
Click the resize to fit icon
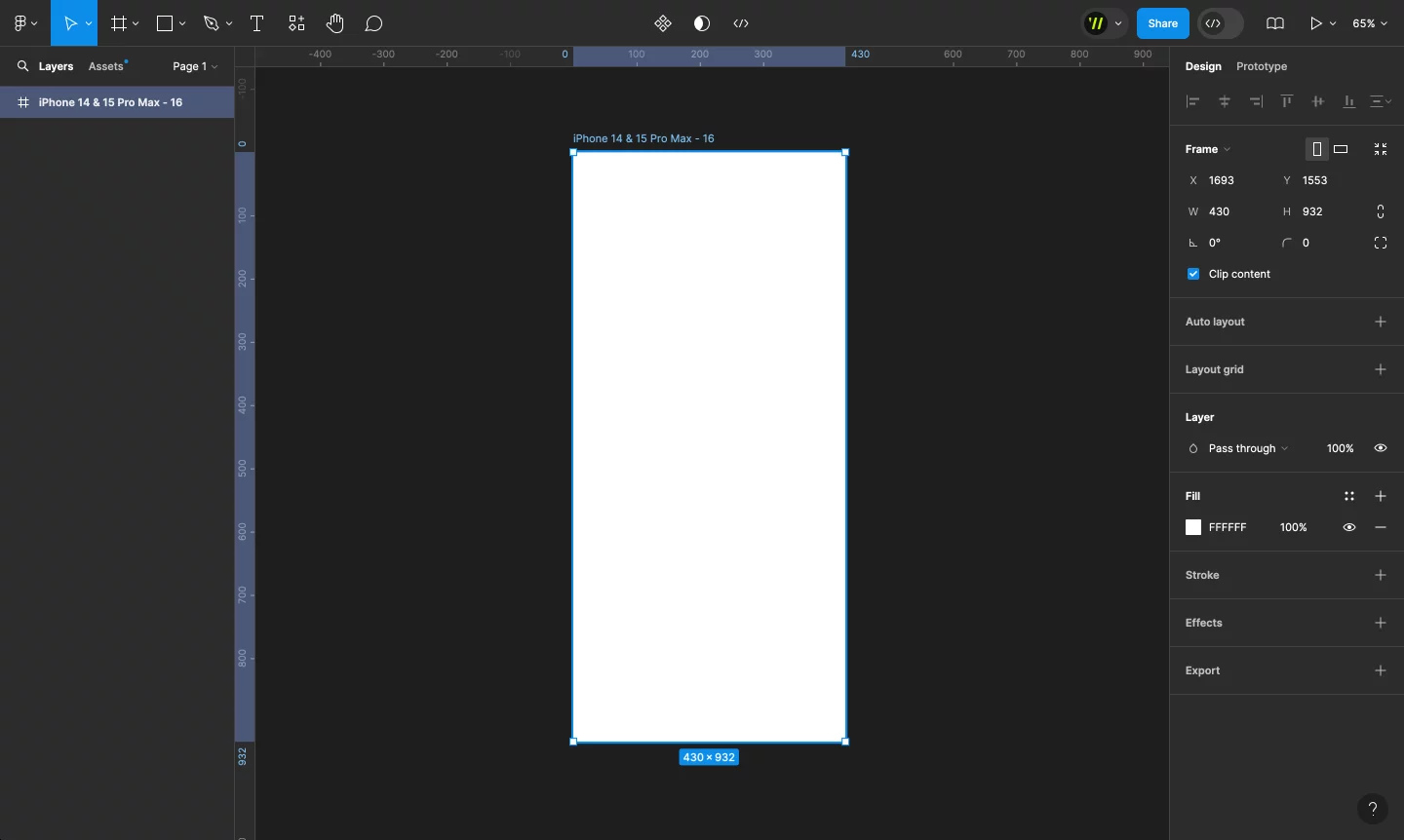click(1381, 149)
